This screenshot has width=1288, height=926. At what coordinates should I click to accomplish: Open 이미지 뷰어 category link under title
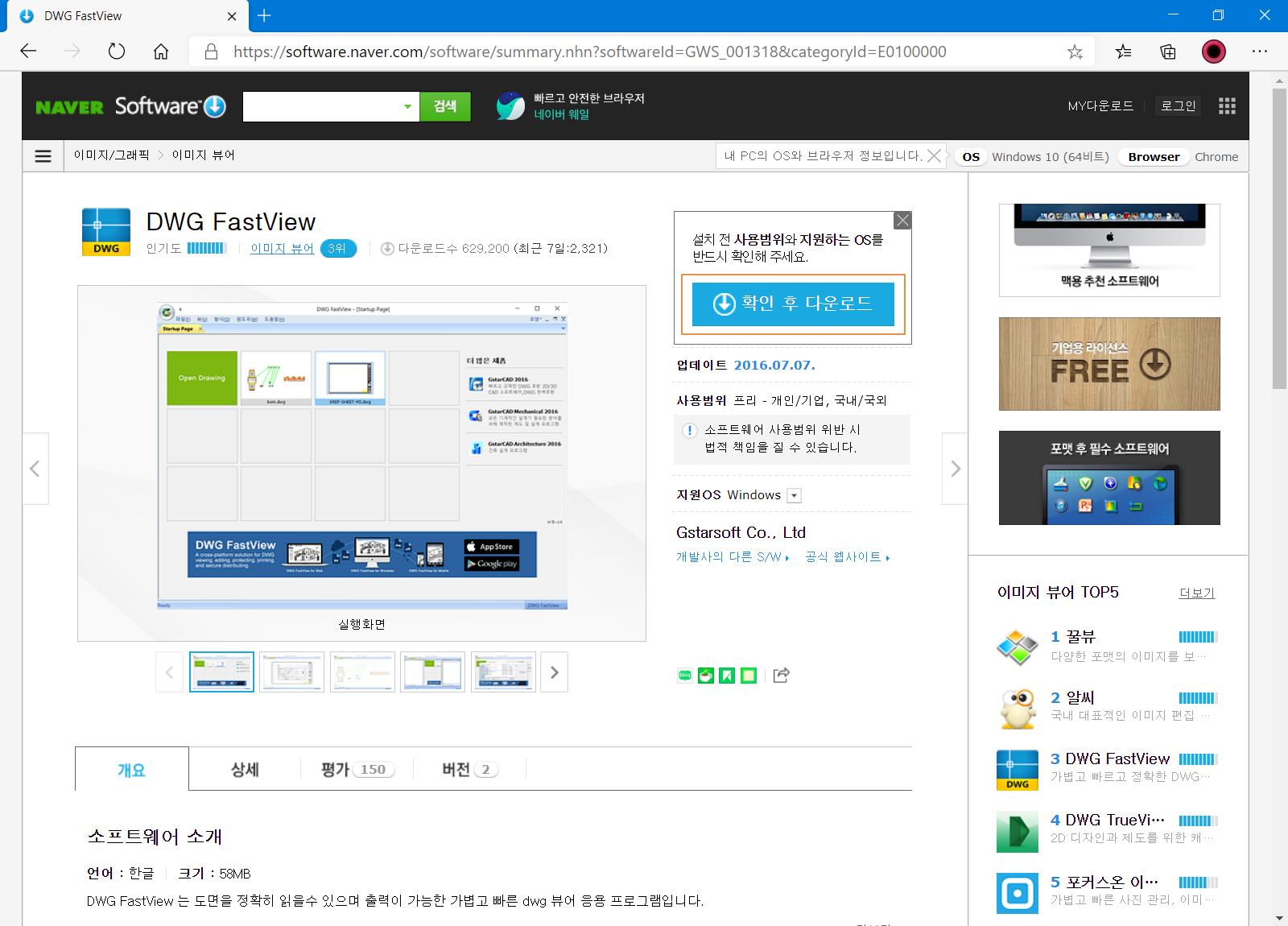tap(282, 248)
